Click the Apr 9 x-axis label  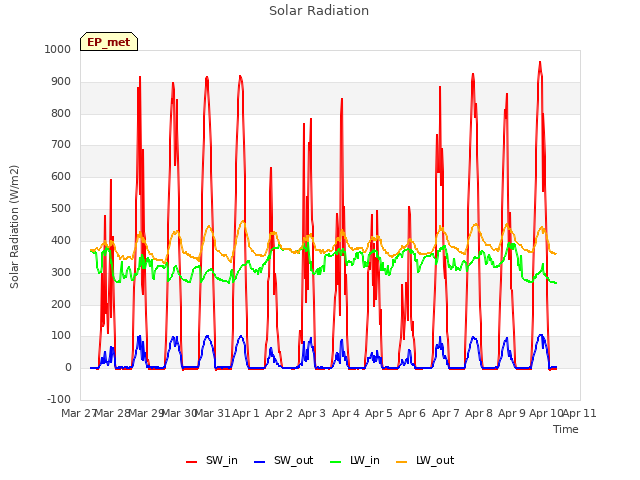pyautogui.click(x=512, y=413)
